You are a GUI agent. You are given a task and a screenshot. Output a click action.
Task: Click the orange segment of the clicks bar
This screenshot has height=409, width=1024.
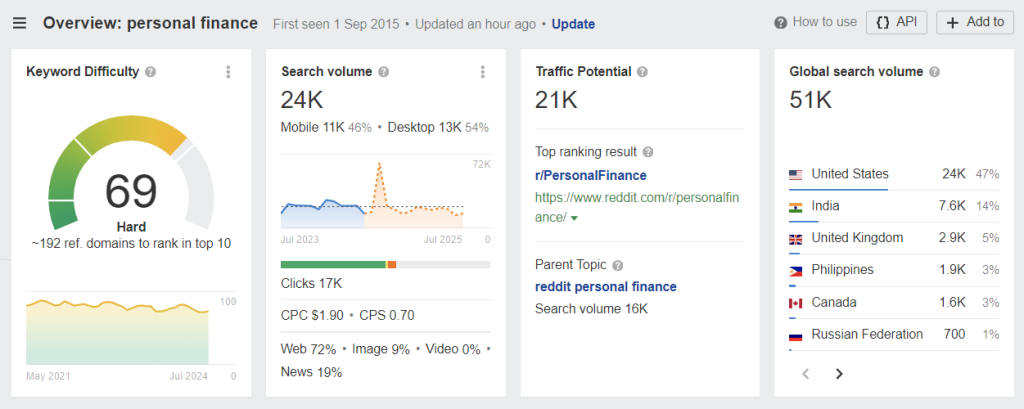point(392,265)
